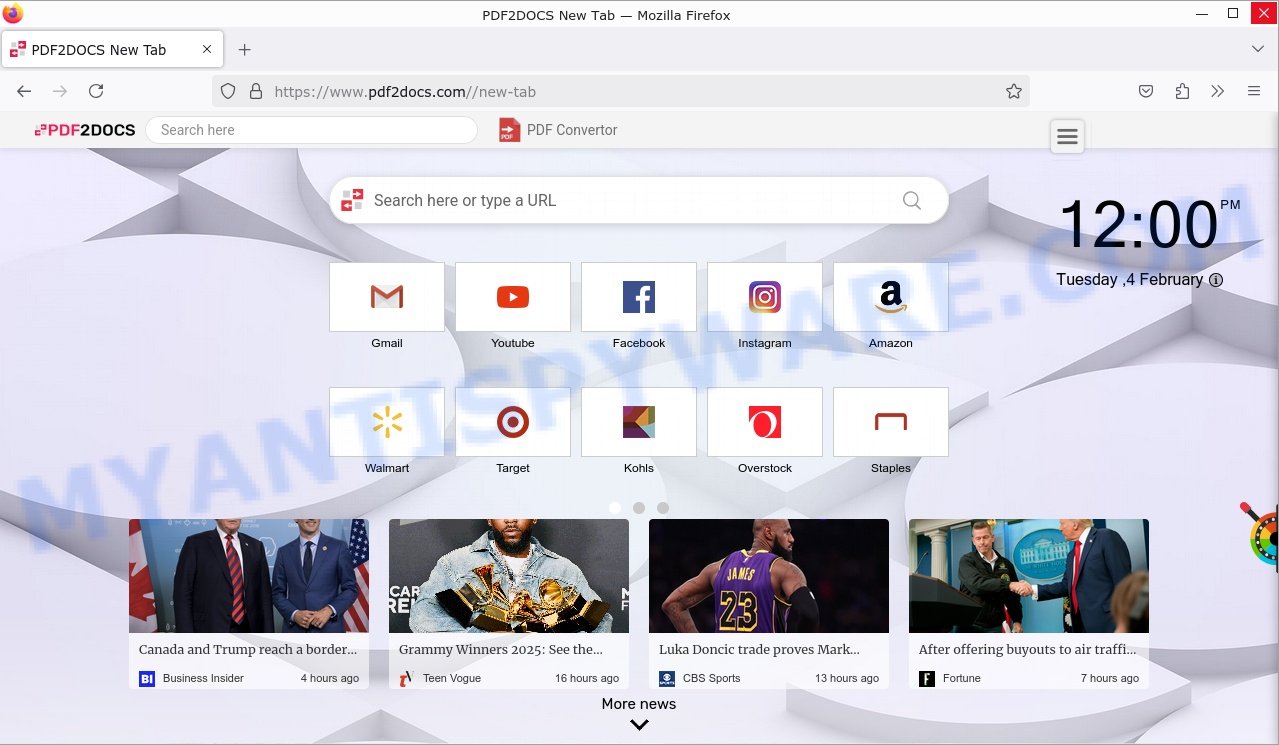Maximize the Firefox window

1233,14
